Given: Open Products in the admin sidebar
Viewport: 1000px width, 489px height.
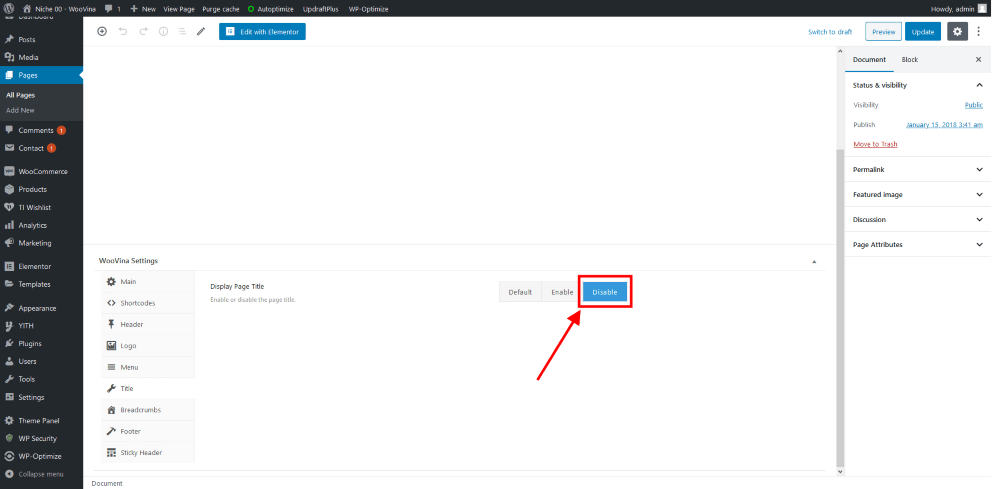Looking at the screenshot, I should click(41, 189).
